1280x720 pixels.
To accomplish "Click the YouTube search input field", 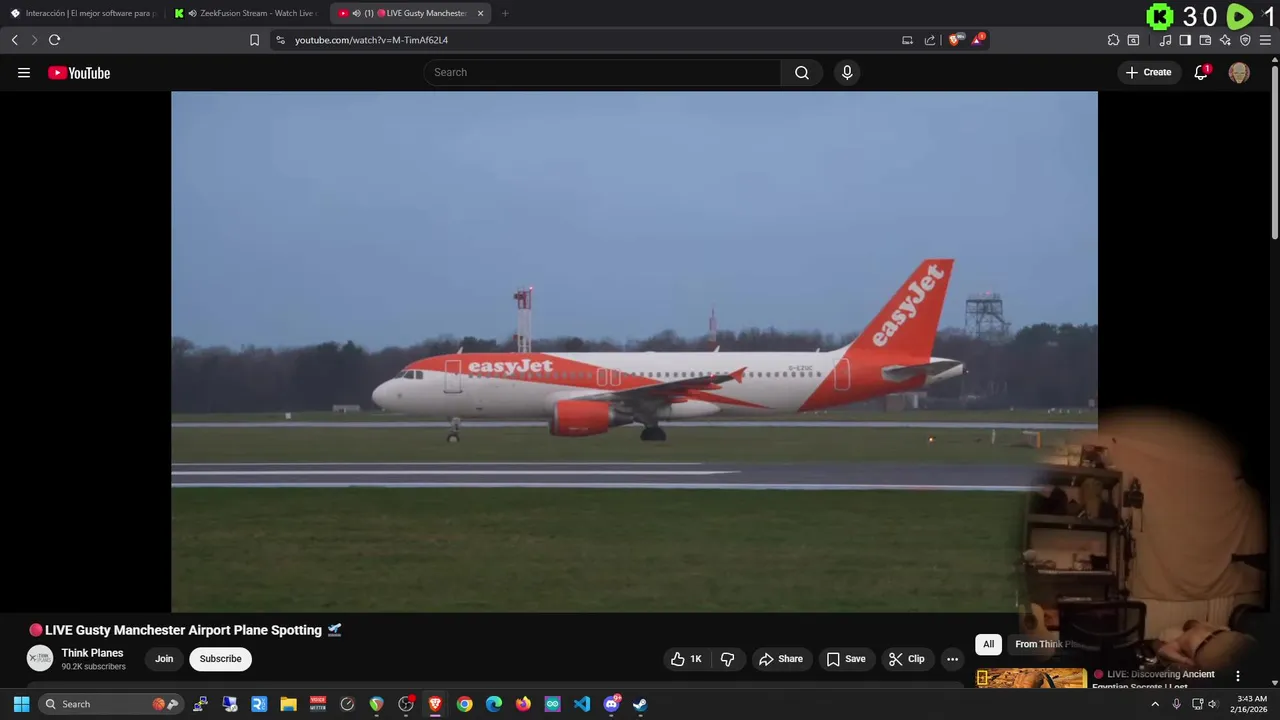I will (602, 72).
